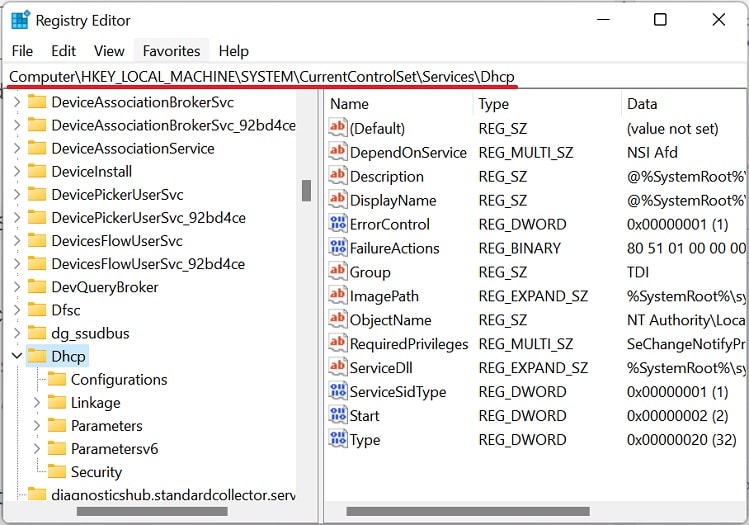Select the DevicePickerUserSvc_92bd4ce key

click(x=149, y=217)
